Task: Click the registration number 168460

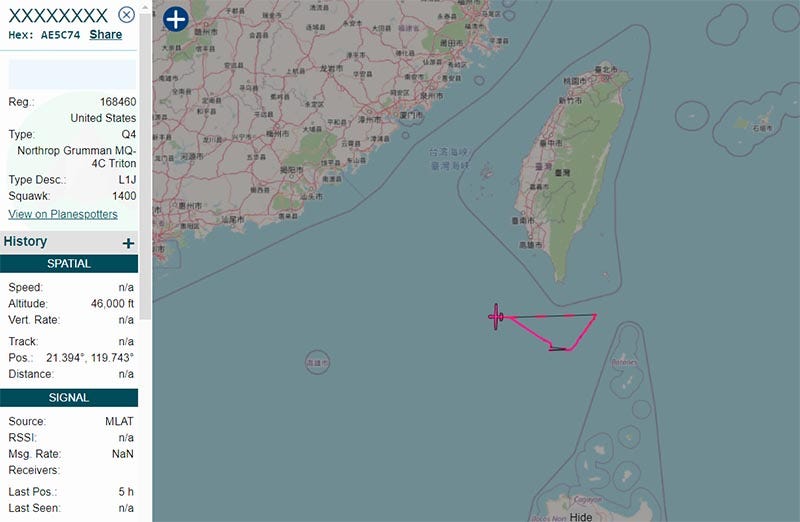Action: coord(118,102)
